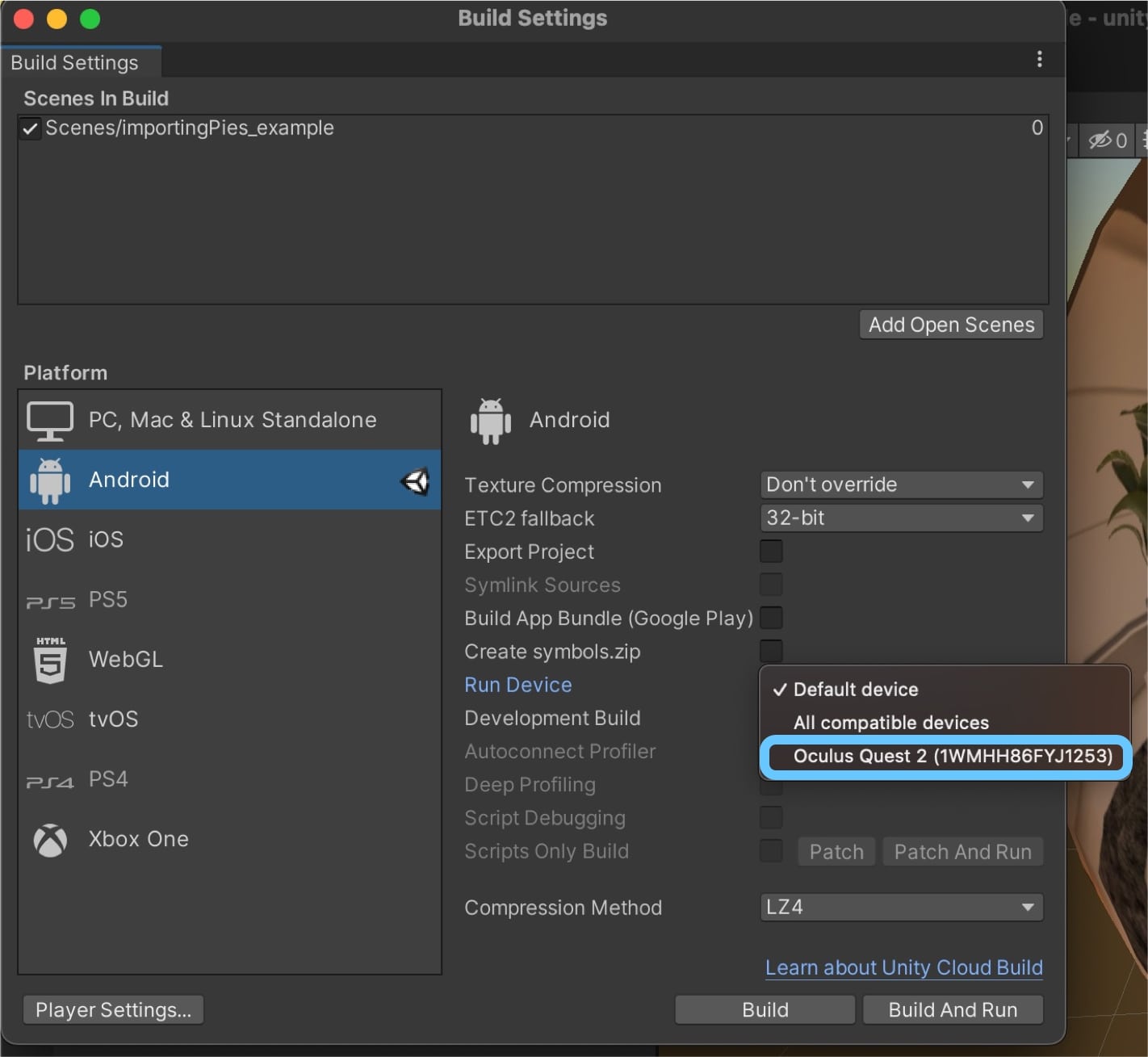Viewport: 1148px width, 1057px height.
Task: Choose All compatible devices option
Action: point(945,723)
